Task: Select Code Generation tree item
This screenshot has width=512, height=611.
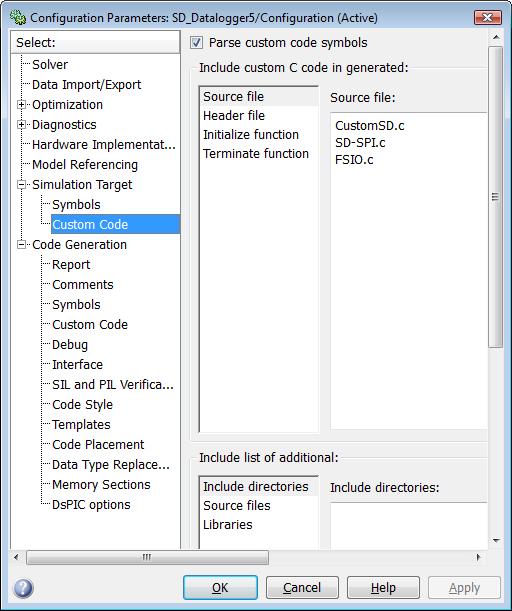Action: pos(79,244)
